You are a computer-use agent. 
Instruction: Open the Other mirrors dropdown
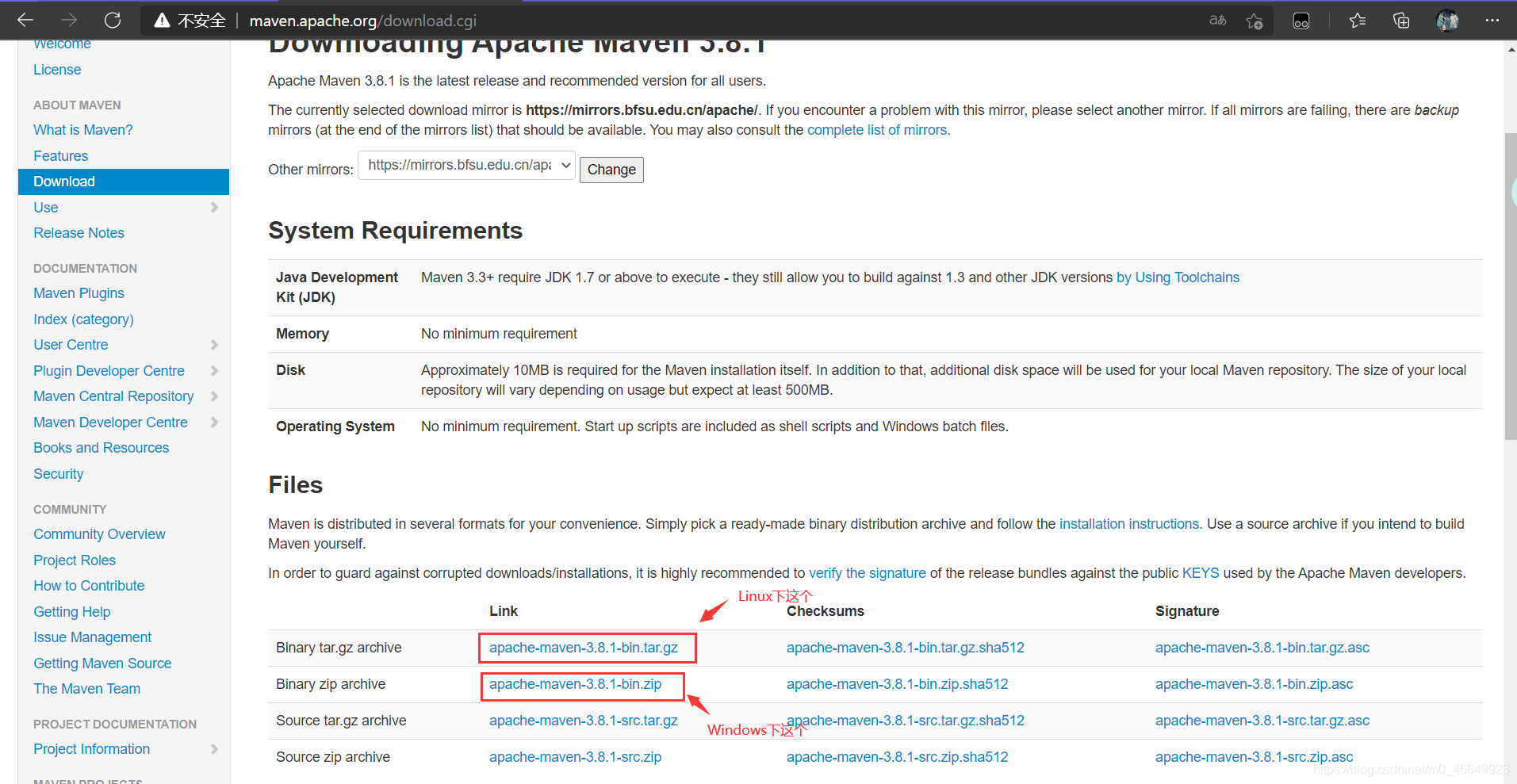tap(466, 166)
